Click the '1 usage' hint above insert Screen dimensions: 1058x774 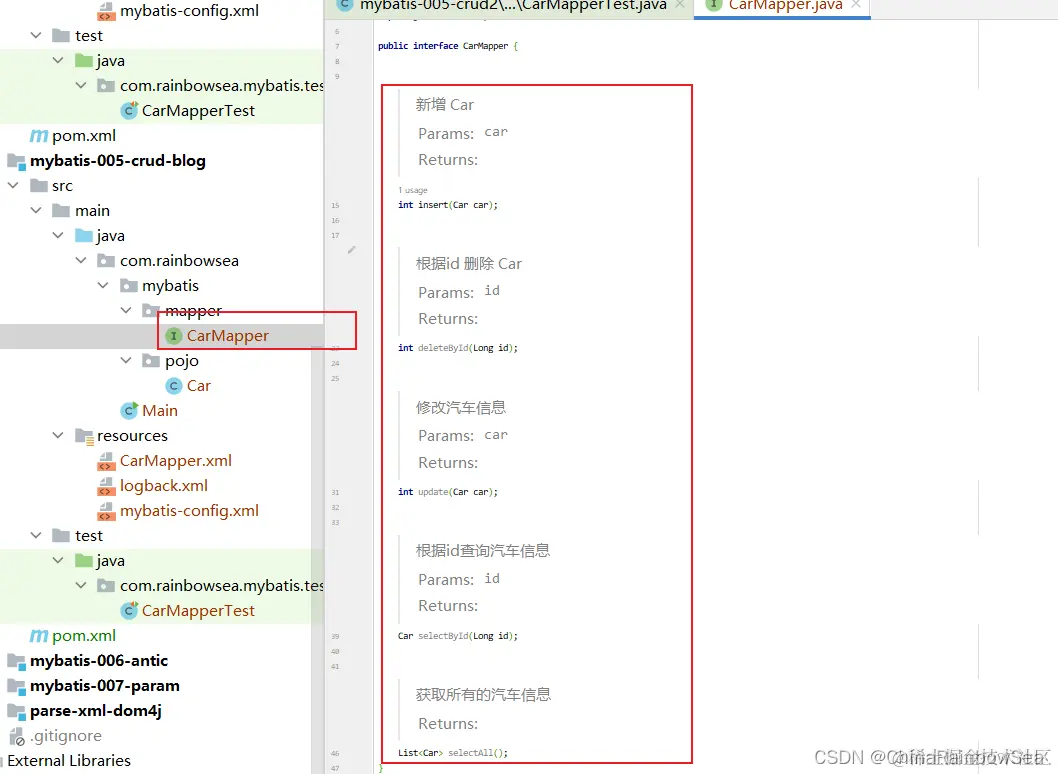(x=413, y=190)
